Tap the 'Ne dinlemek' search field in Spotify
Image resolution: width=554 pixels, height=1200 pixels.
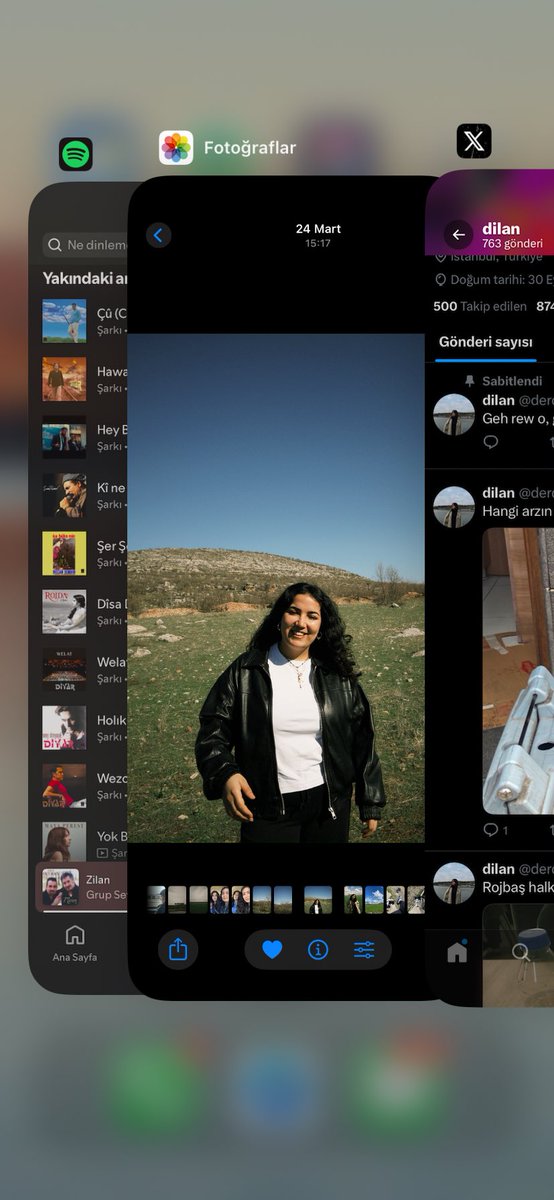[x=85, y=245]
